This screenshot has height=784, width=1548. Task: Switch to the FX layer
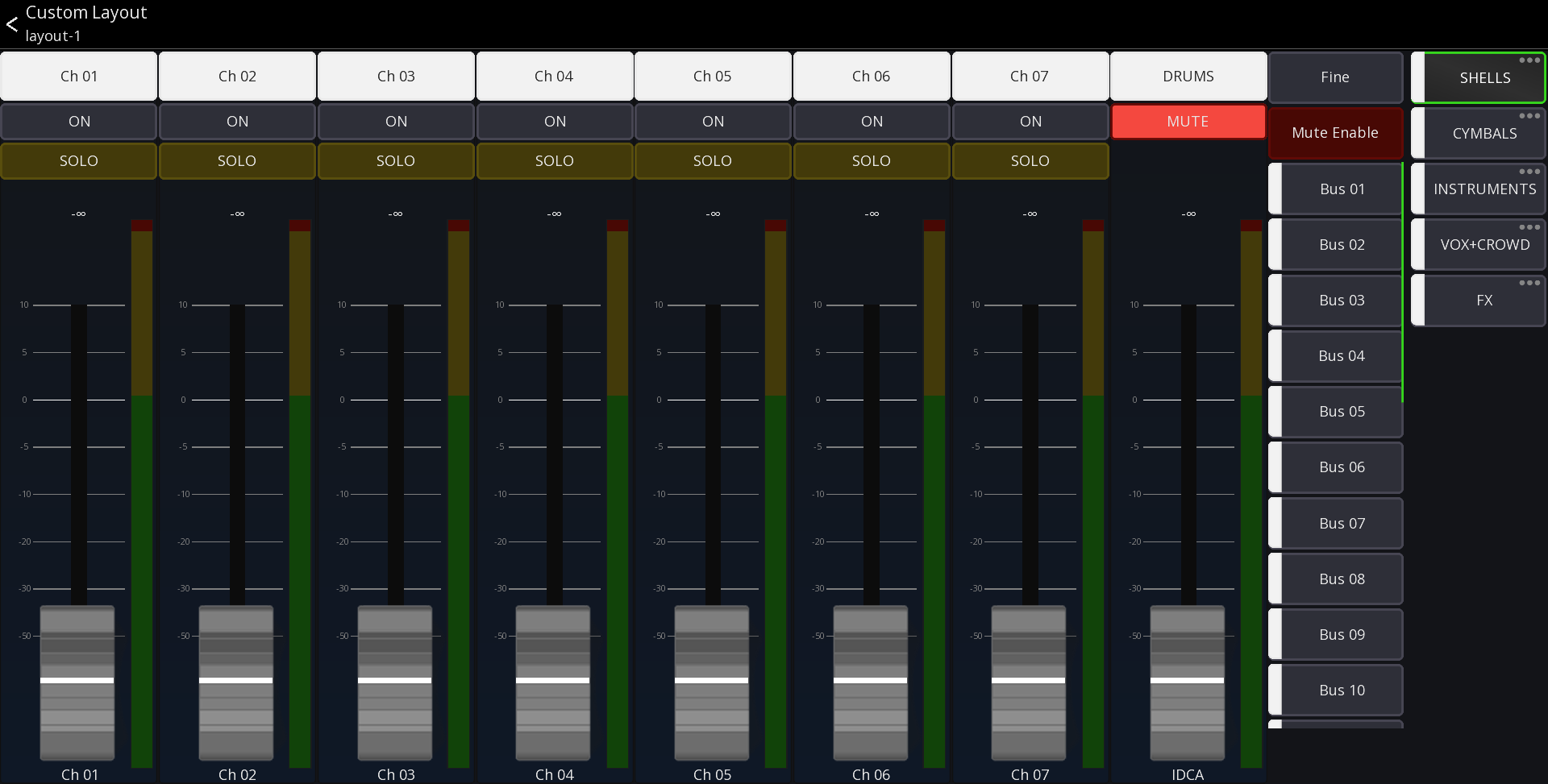pos(1479,301)
